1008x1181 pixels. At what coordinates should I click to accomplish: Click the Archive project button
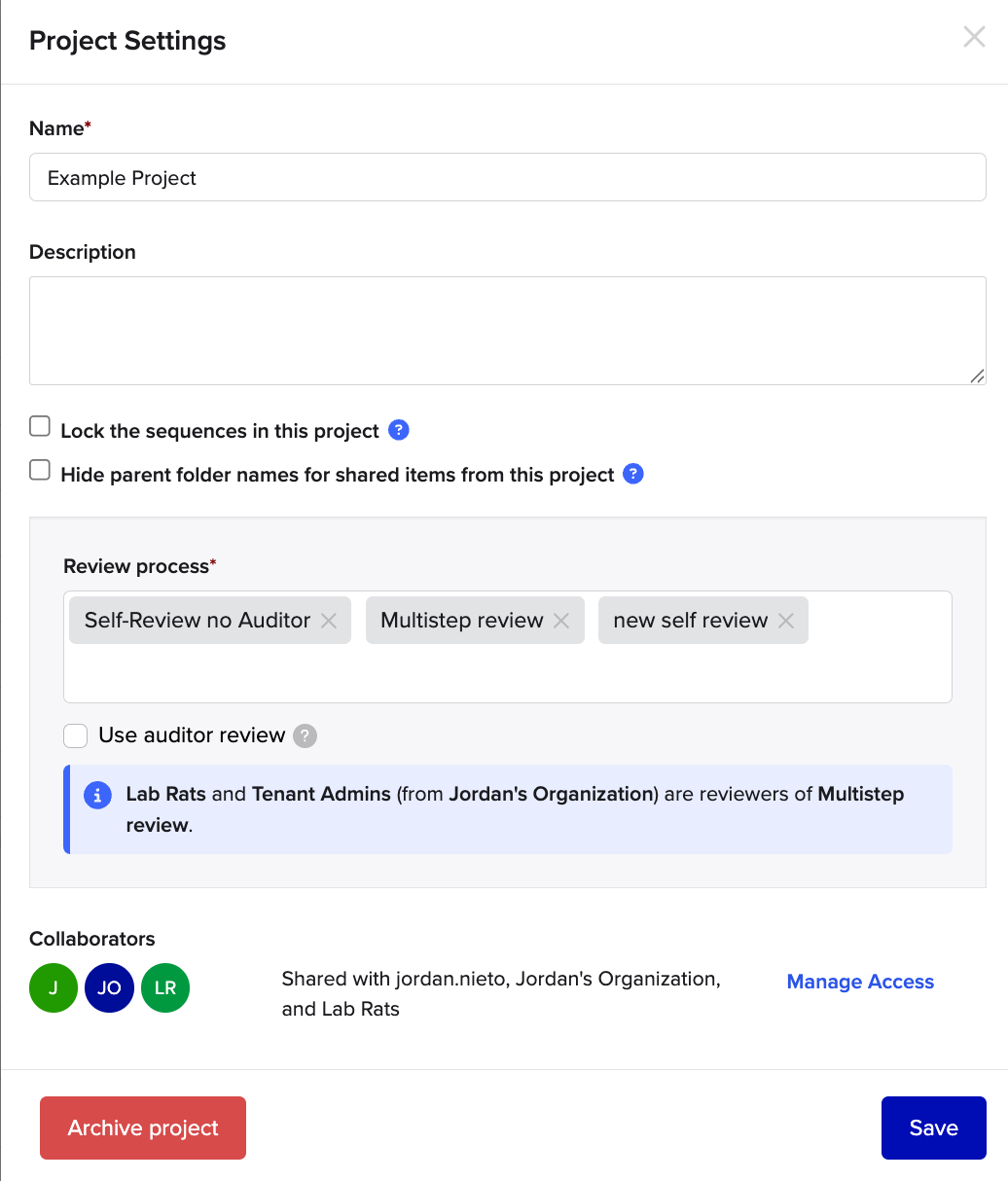coord(143,1128)
